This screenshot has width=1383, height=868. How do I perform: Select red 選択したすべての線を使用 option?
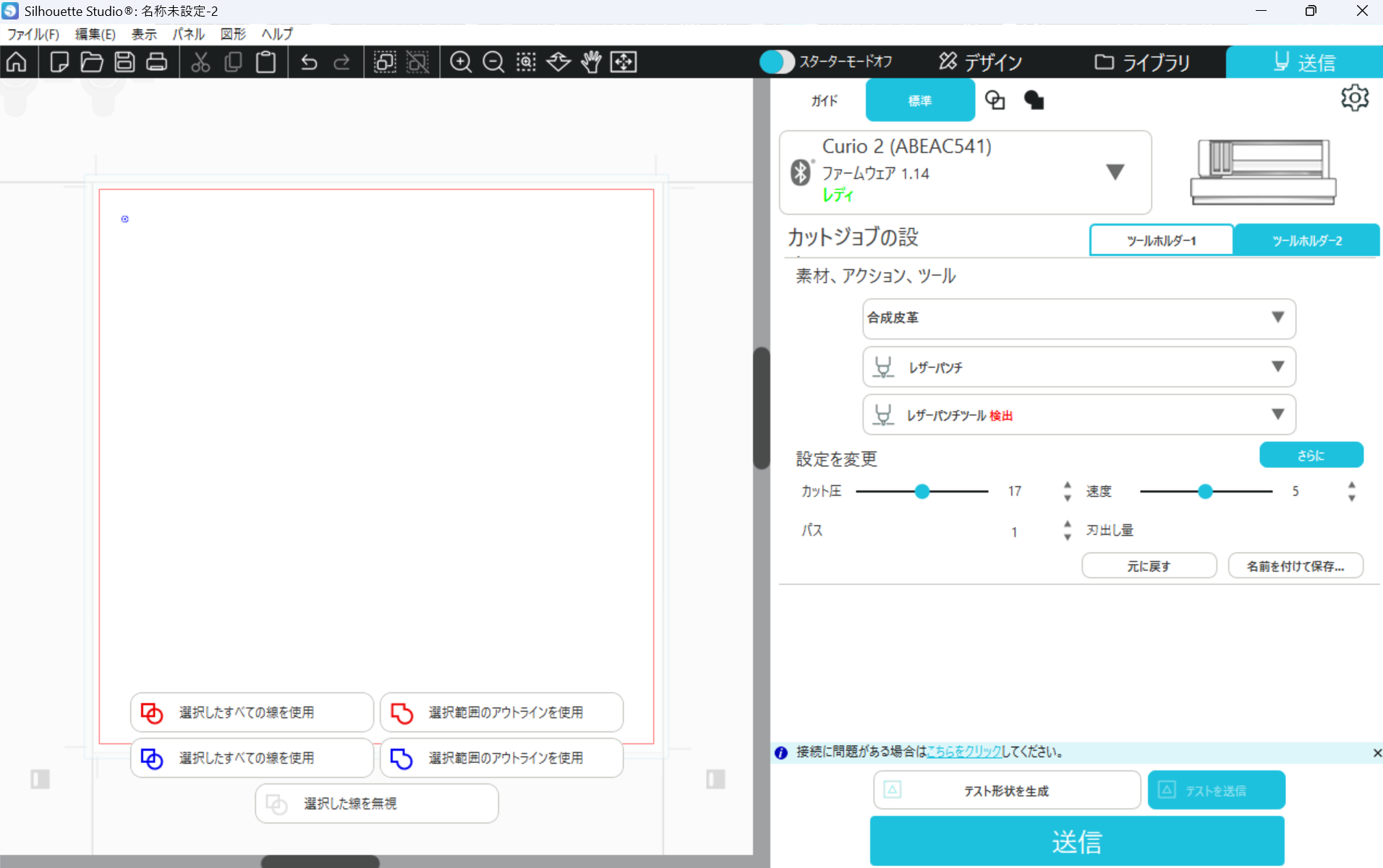(x=252, y=712)
